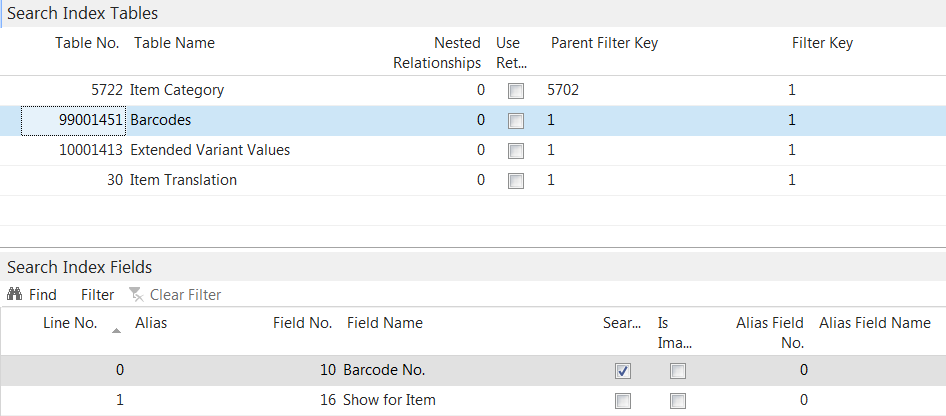This screenshot has width=946, height=416.
Task: Check Use Ret... box for Item Translation
Action: (x=516, y=181)
